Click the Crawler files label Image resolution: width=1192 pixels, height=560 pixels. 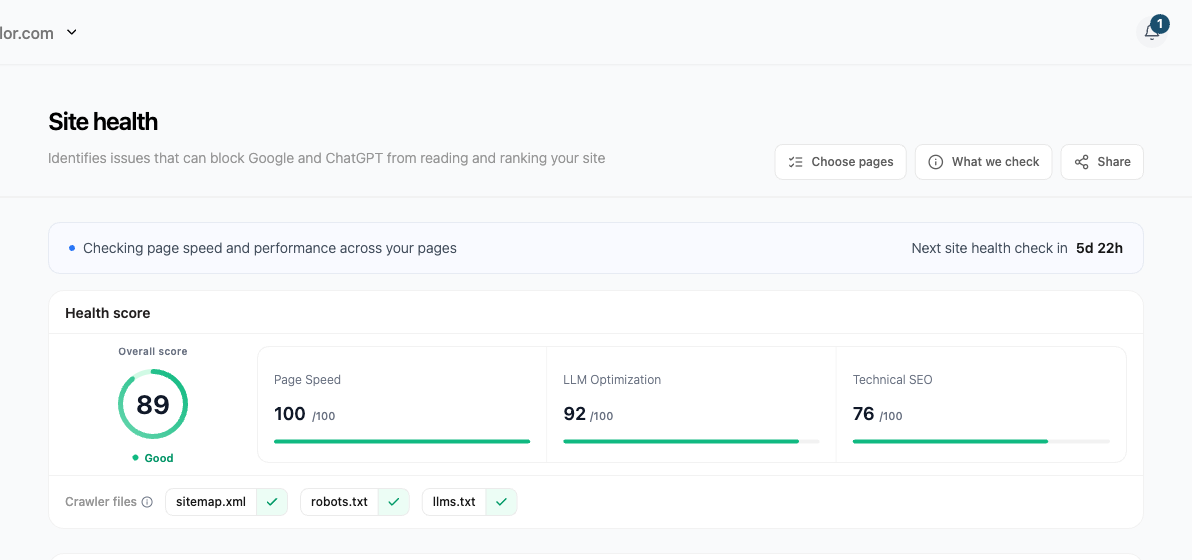pos(101,502)
